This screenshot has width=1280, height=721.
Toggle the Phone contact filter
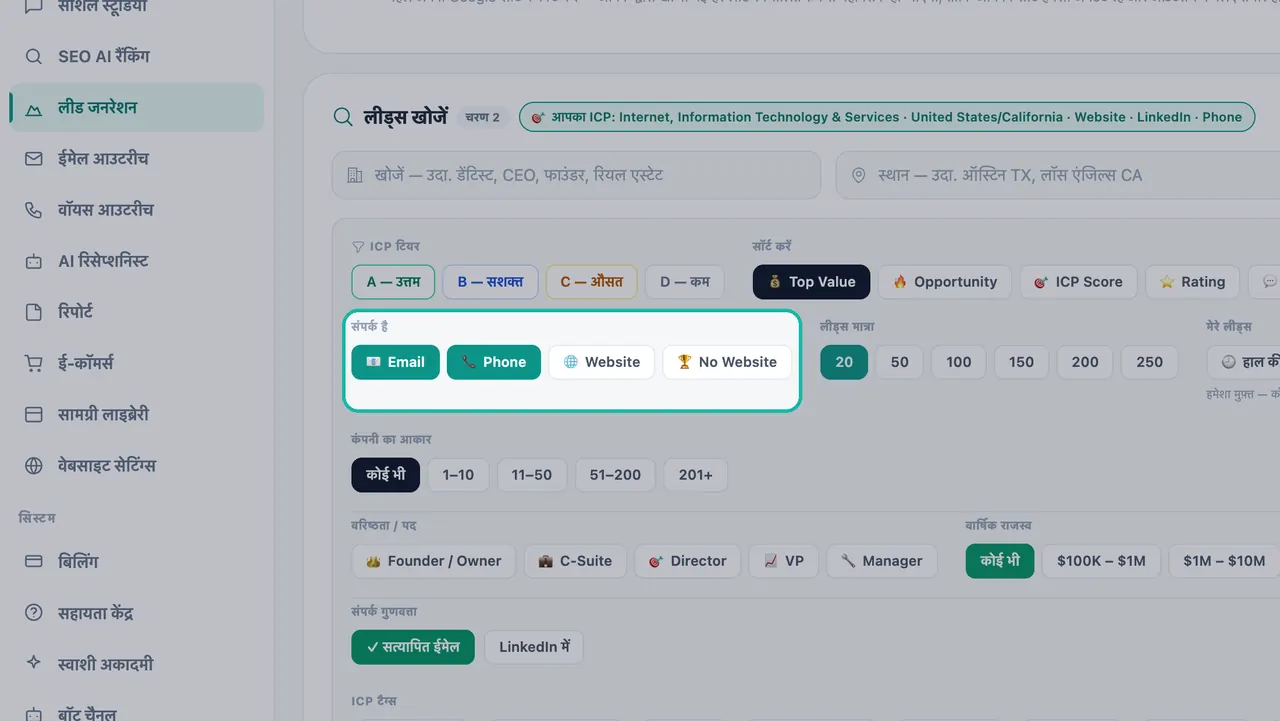click(494, 362)
